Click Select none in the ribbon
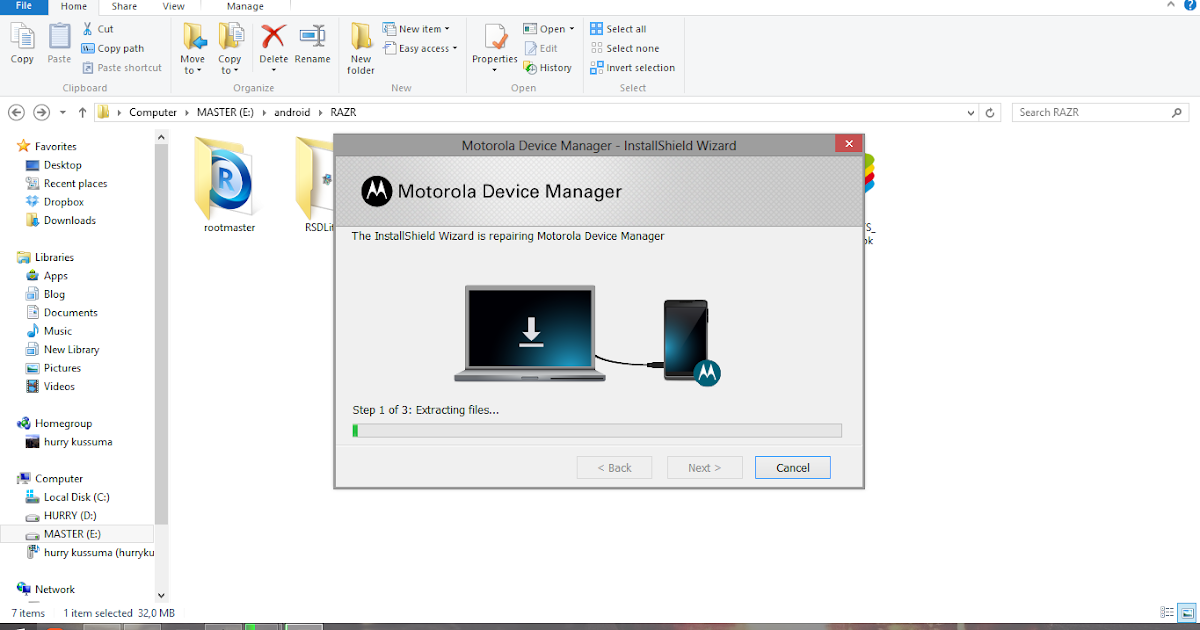Screen dimensions: 1200x630 tap(624, 48)
